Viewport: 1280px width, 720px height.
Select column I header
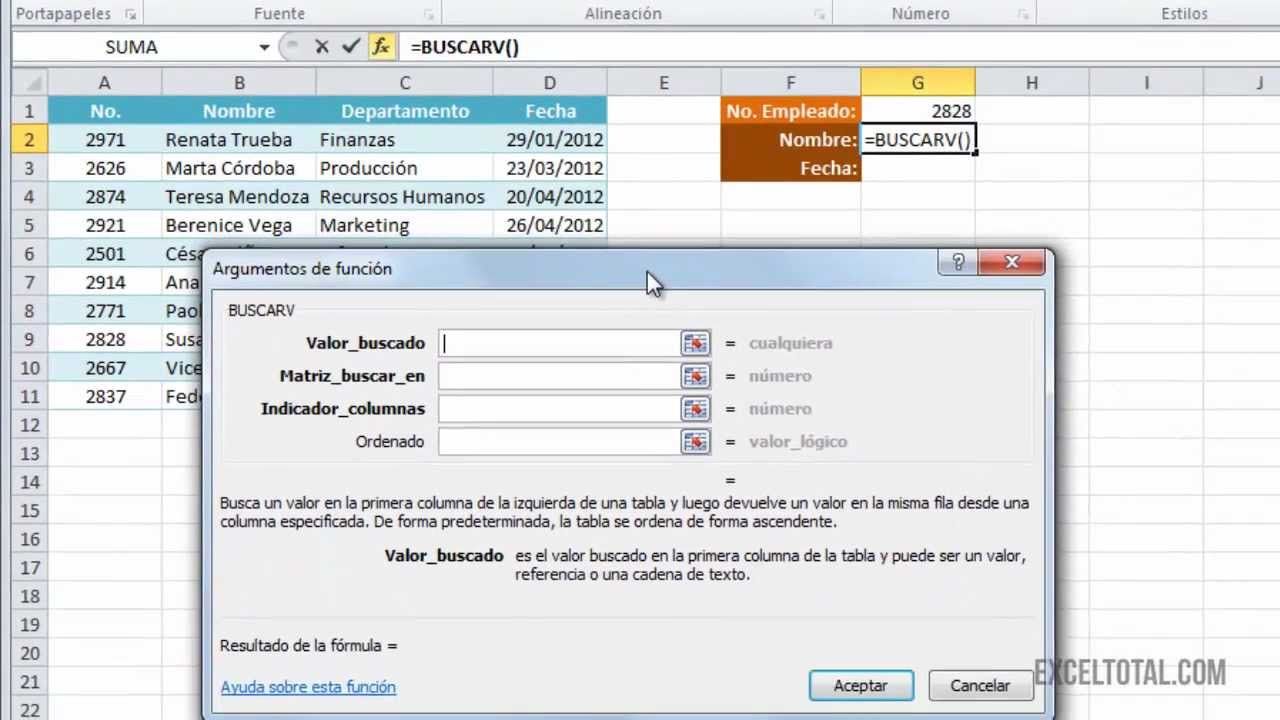click(1146, 83)
